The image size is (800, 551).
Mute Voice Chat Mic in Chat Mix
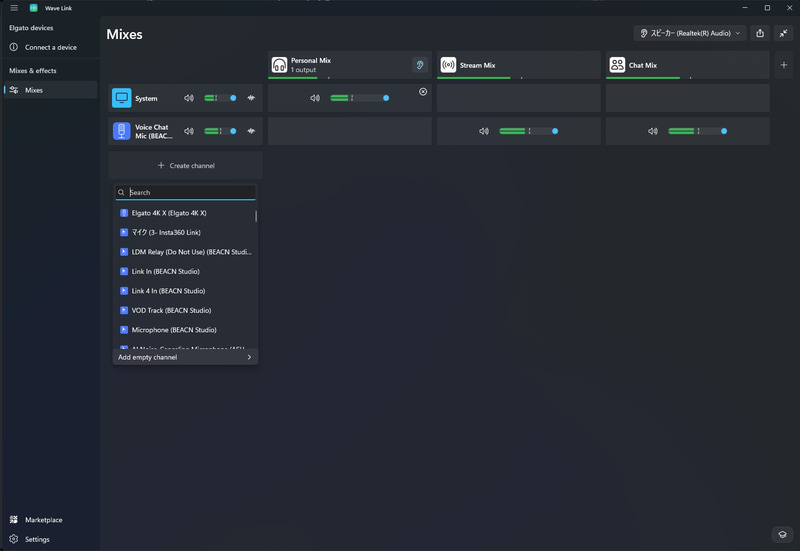click(x=653, y=131)
